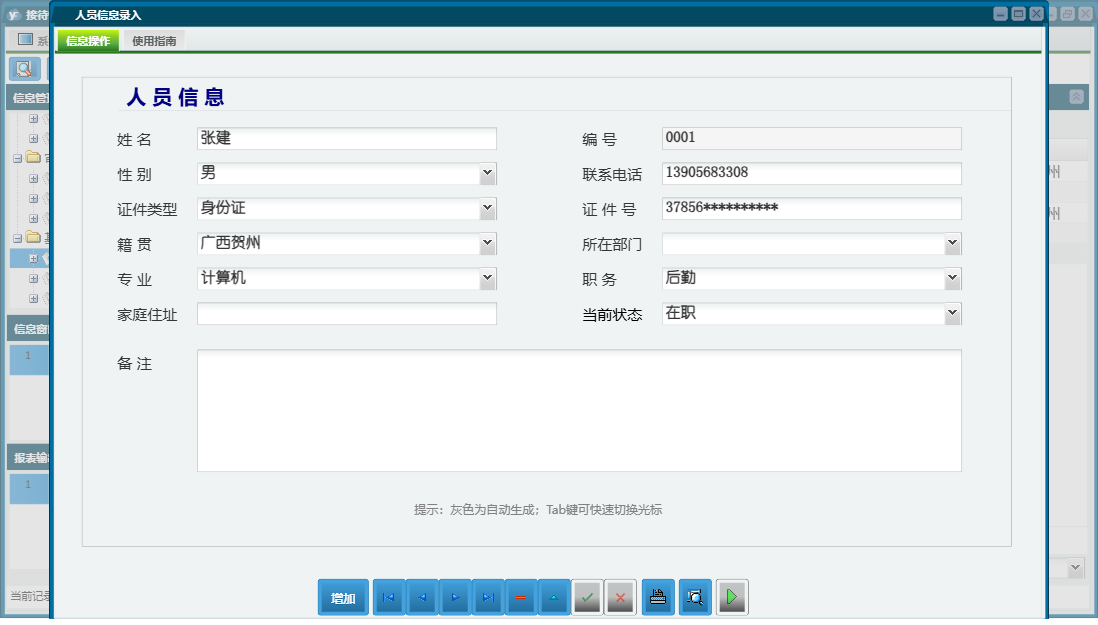
Task: Click the 联系电话 label
Action: (x=612, y=175)
